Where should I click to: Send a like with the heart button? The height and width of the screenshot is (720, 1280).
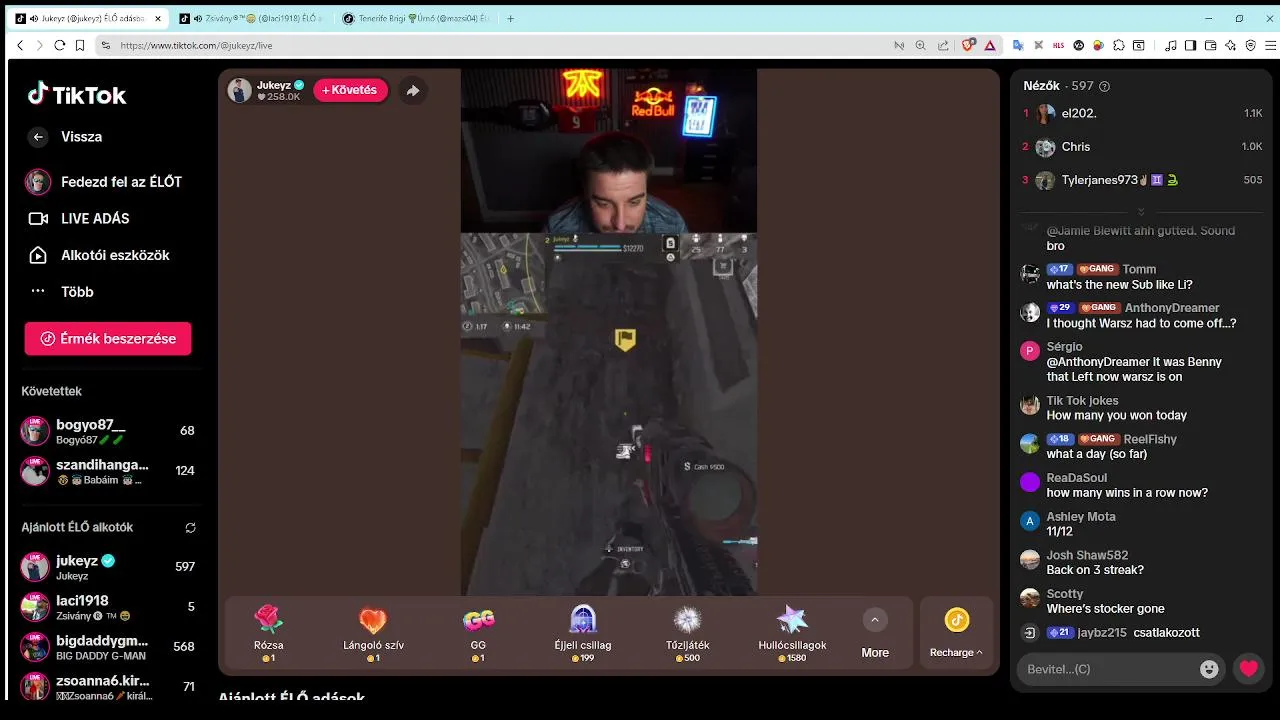point(1248,669)
